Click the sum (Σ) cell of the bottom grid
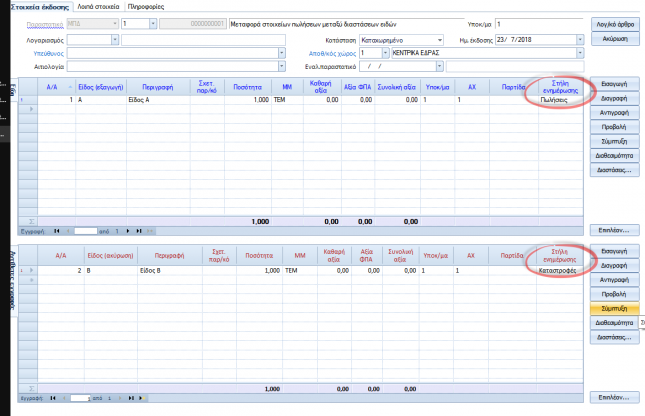Image resolution: width=645 pixels, height=416 pixels. [28, 388]
